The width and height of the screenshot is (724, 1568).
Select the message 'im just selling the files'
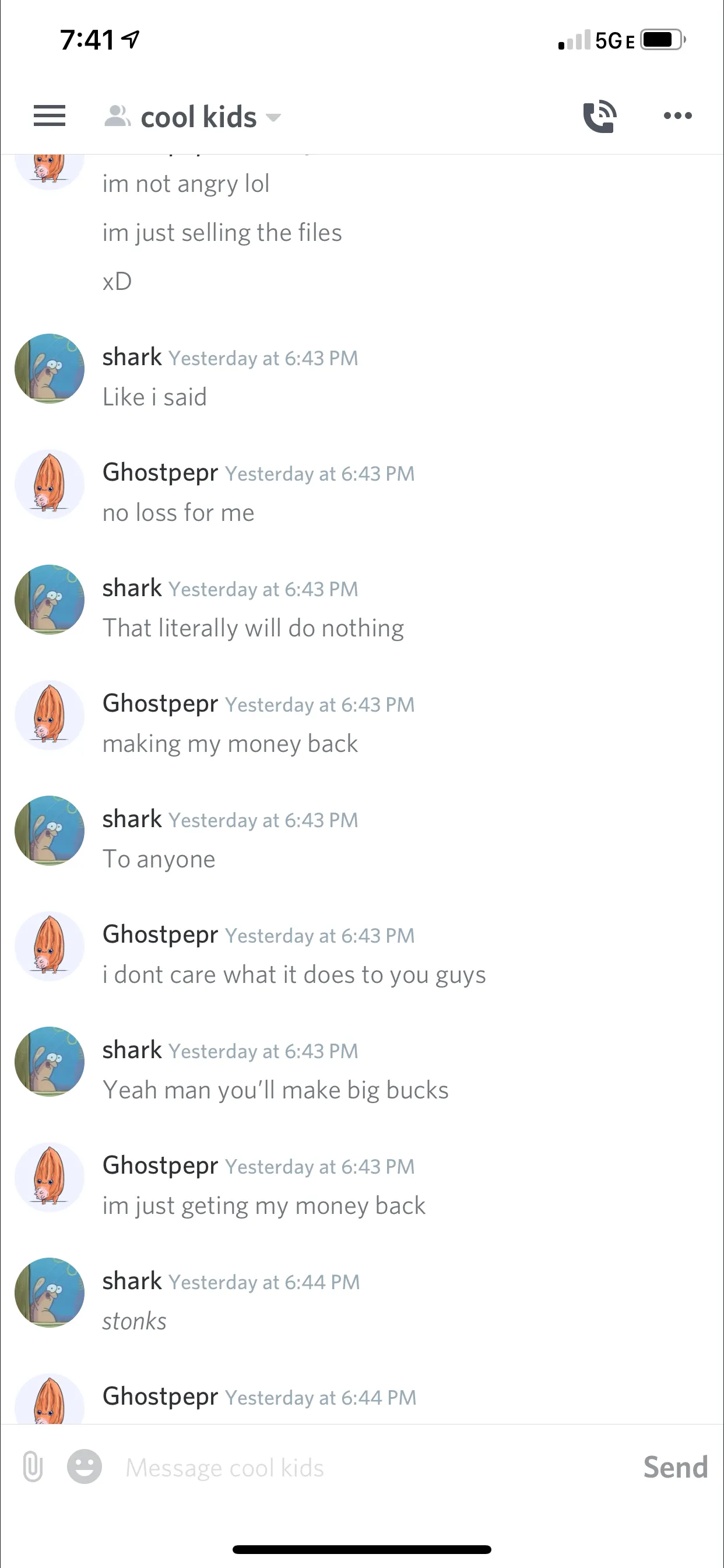[x=222, y=233]
